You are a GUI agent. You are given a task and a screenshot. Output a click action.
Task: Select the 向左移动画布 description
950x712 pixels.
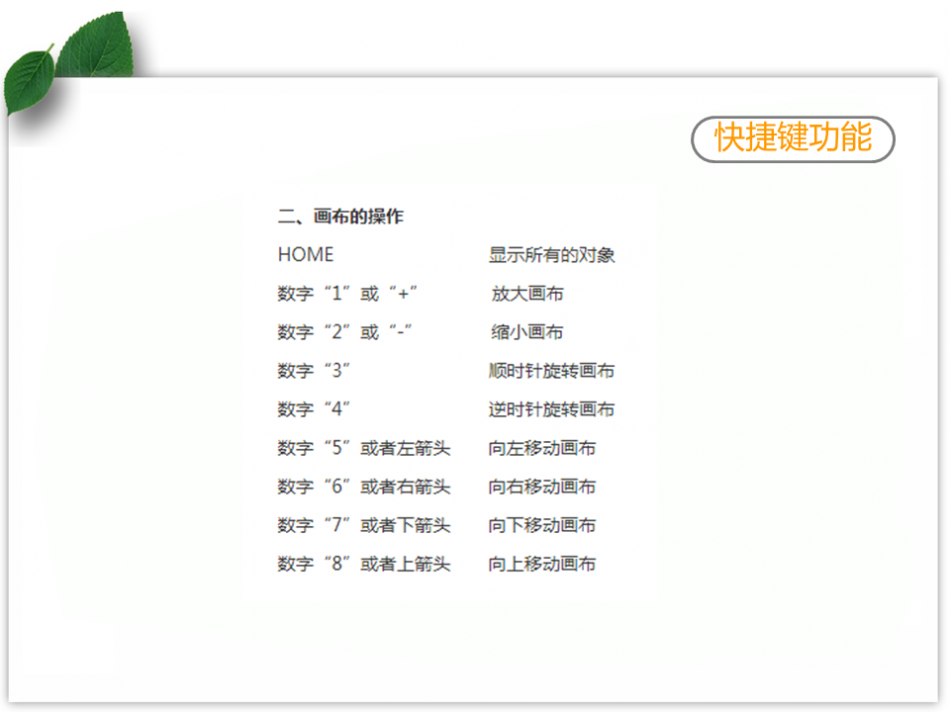tap(542, 448)
